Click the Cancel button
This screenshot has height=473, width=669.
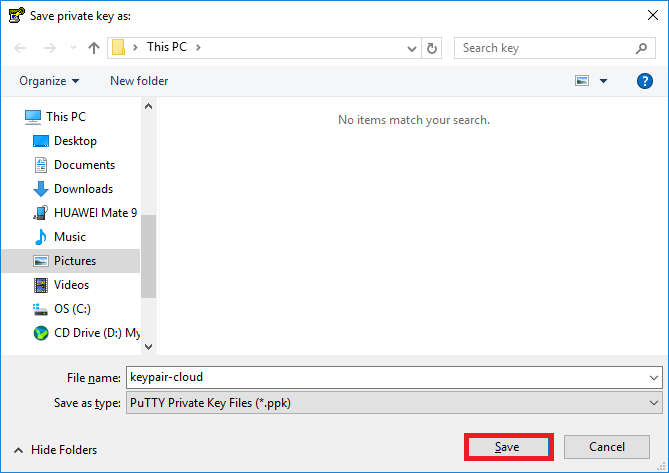(607, 447)
